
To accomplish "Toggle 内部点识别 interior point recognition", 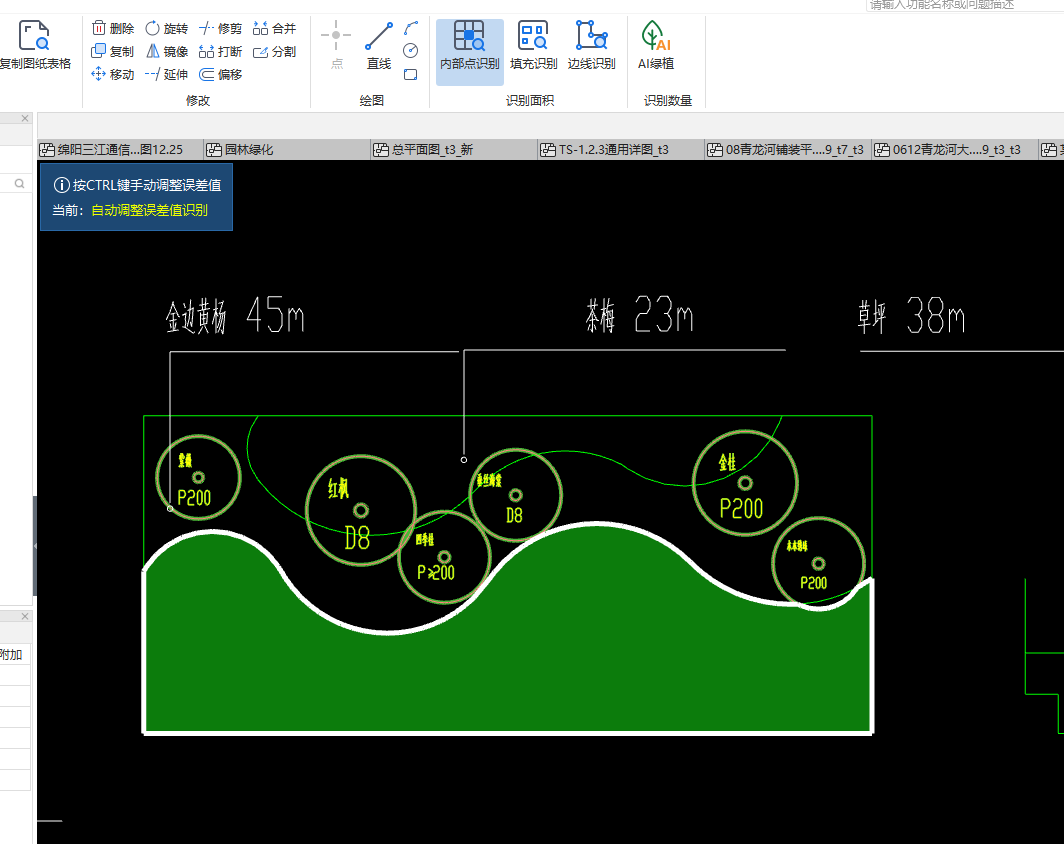I will 469,46.
